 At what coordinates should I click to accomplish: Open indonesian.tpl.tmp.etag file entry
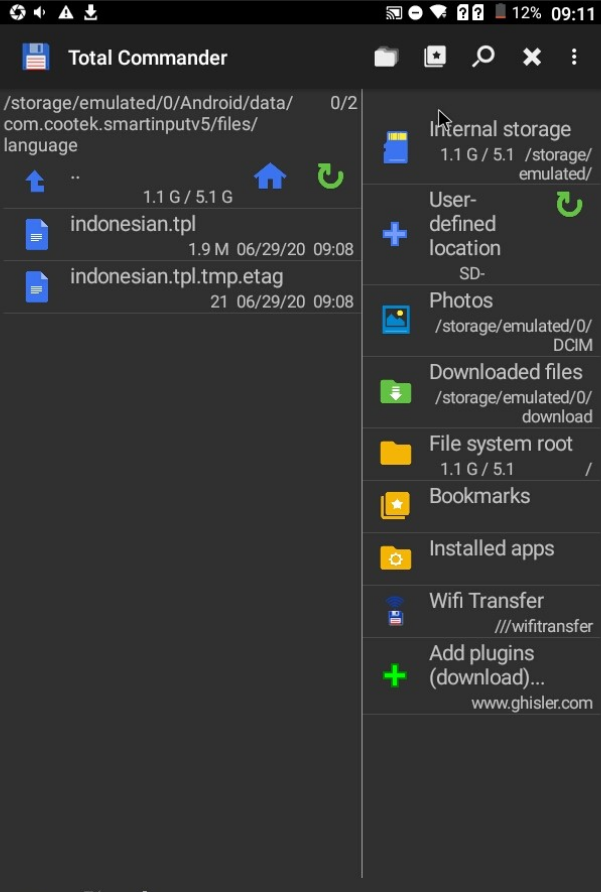click(182, 287)
